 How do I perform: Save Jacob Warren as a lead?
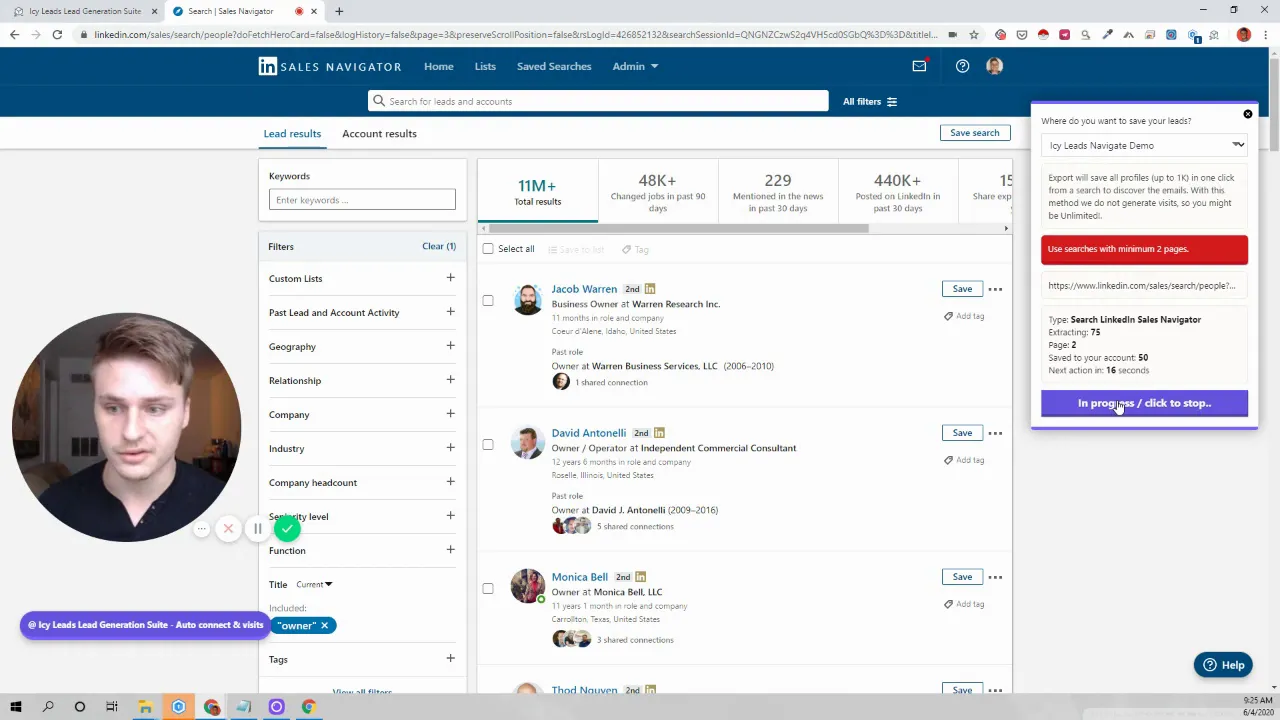coord(962,289)
